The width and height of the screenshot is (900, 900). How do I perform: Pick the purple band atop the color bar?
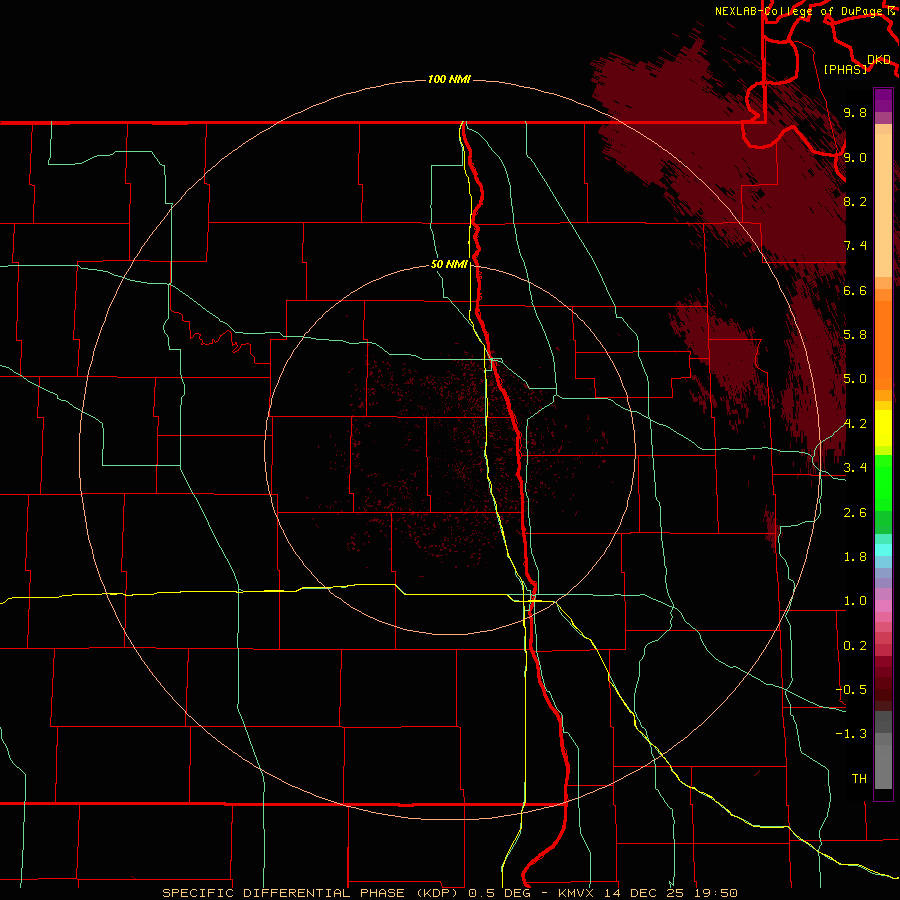pyautogui.click(x=883, y=100)
